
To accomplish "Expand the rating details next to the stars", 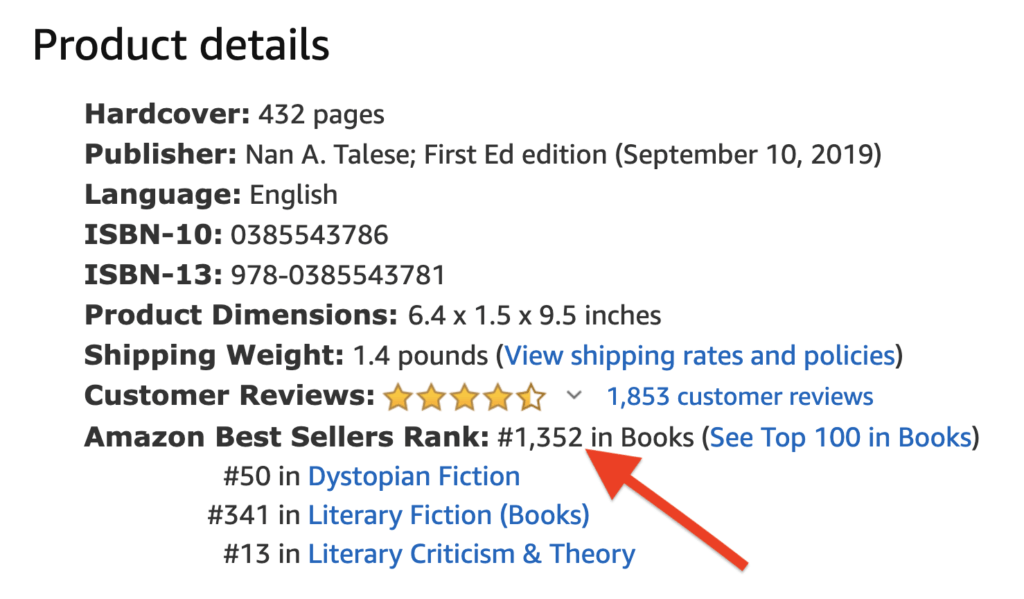I will point(573,397).
